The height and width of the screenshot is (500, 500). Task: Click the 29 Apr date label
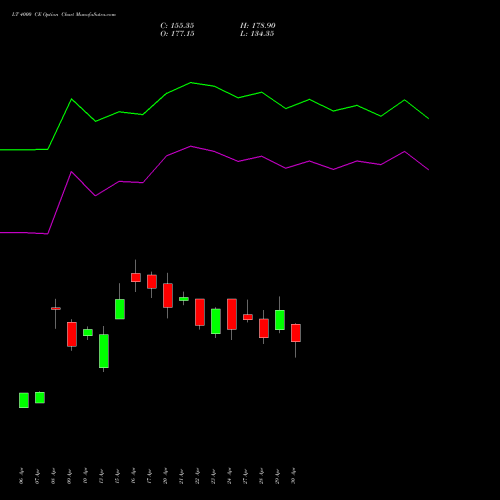[x=278, y=476]
